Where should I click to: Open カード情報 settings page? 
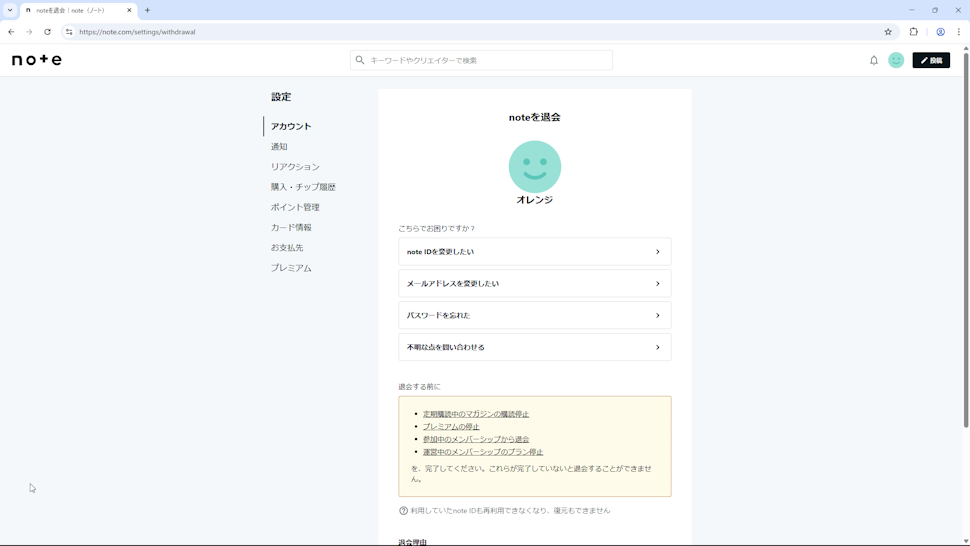pyautogui.click(x=291, y=228)
